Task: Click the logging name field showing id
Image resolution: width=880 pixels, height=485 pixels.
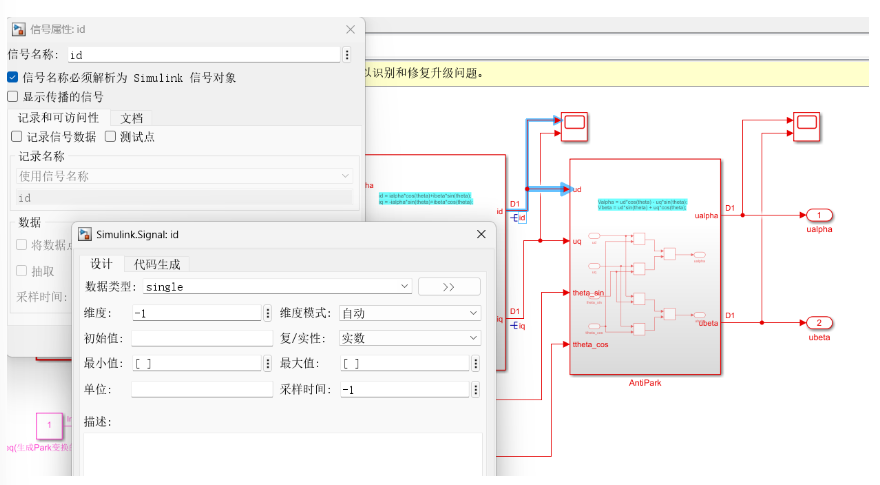Action: (184, 198)
